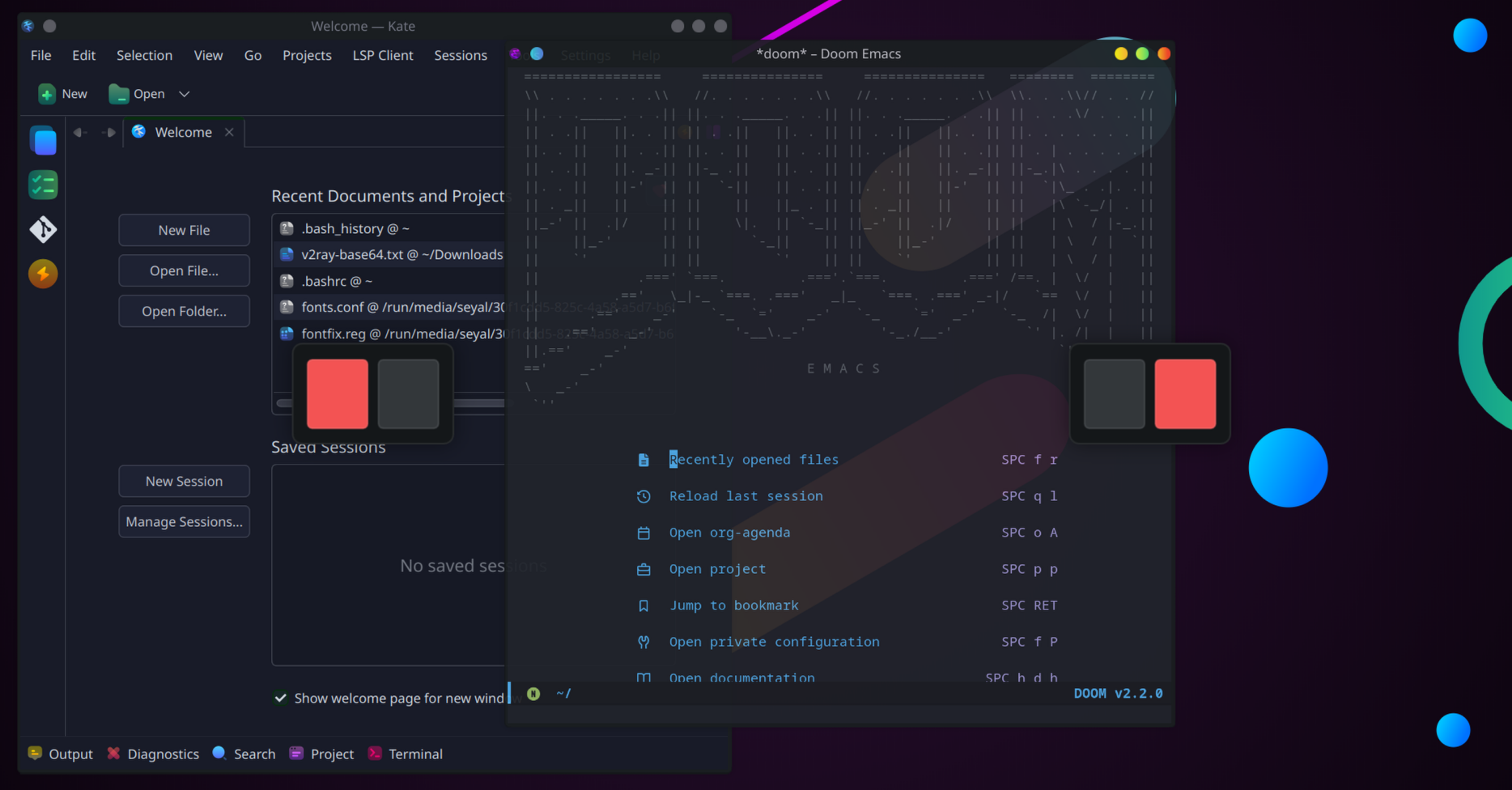Click the orange lightning-bolt sidebar icon in Kate
The height and width of the screenshot is (790, 1512).
[x=43, y=274]
